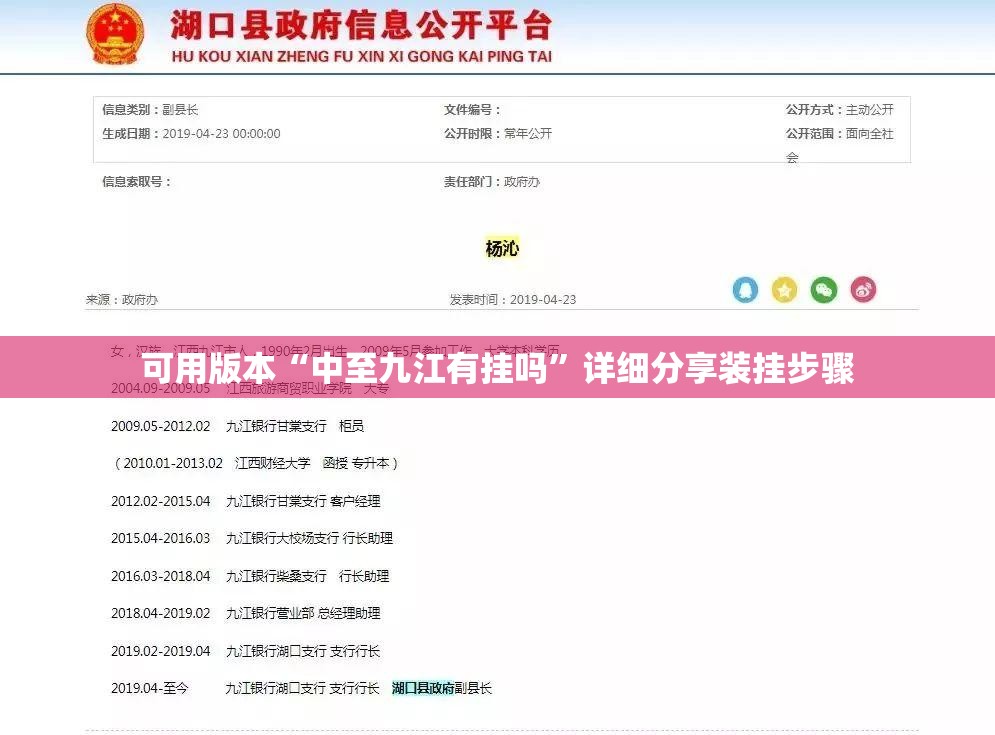Click 信息类别 value 副县长

(x=180, y=110)
